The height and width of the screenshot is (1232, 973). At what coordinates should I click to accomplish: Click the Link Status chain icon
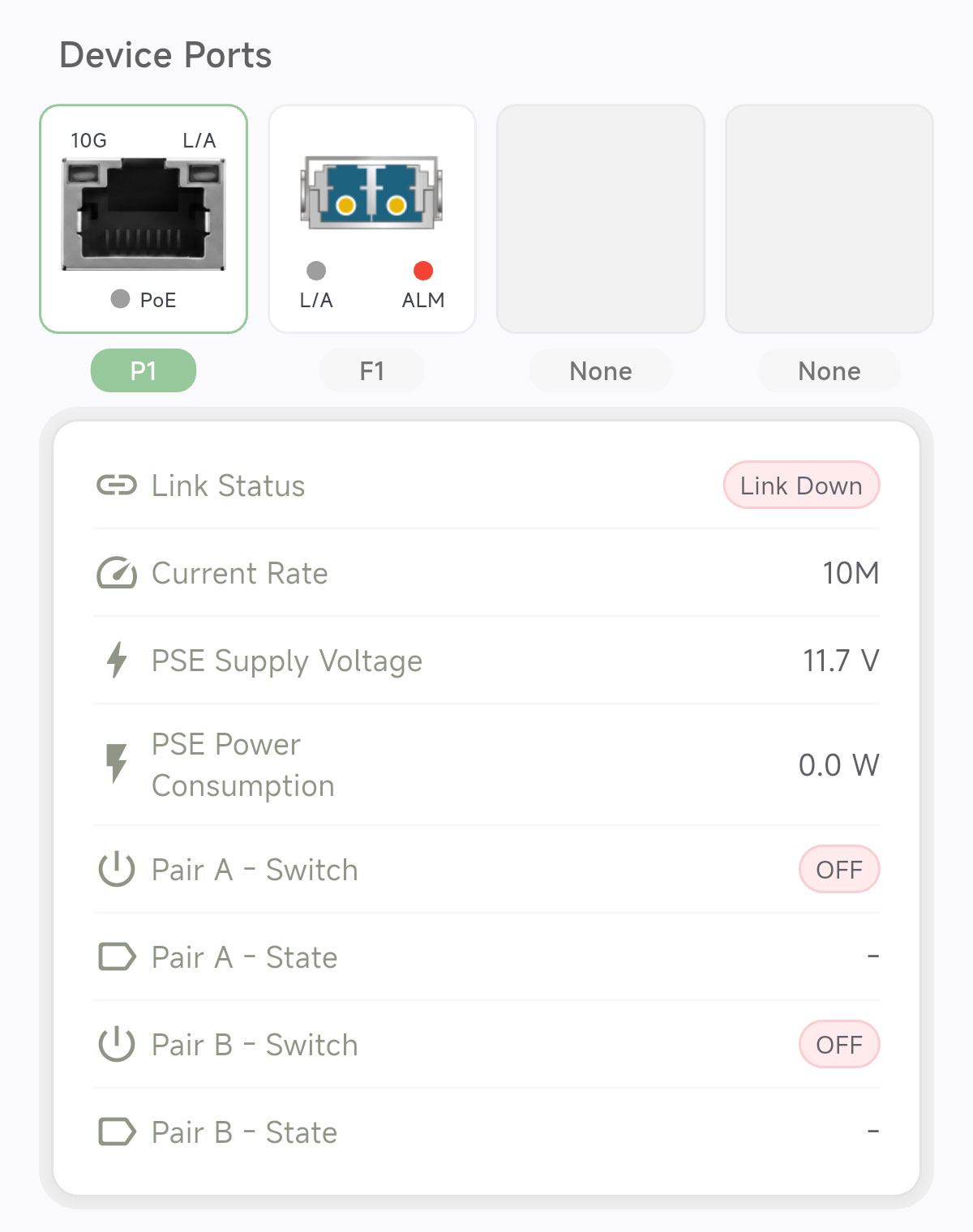click(x=117, y=486)
